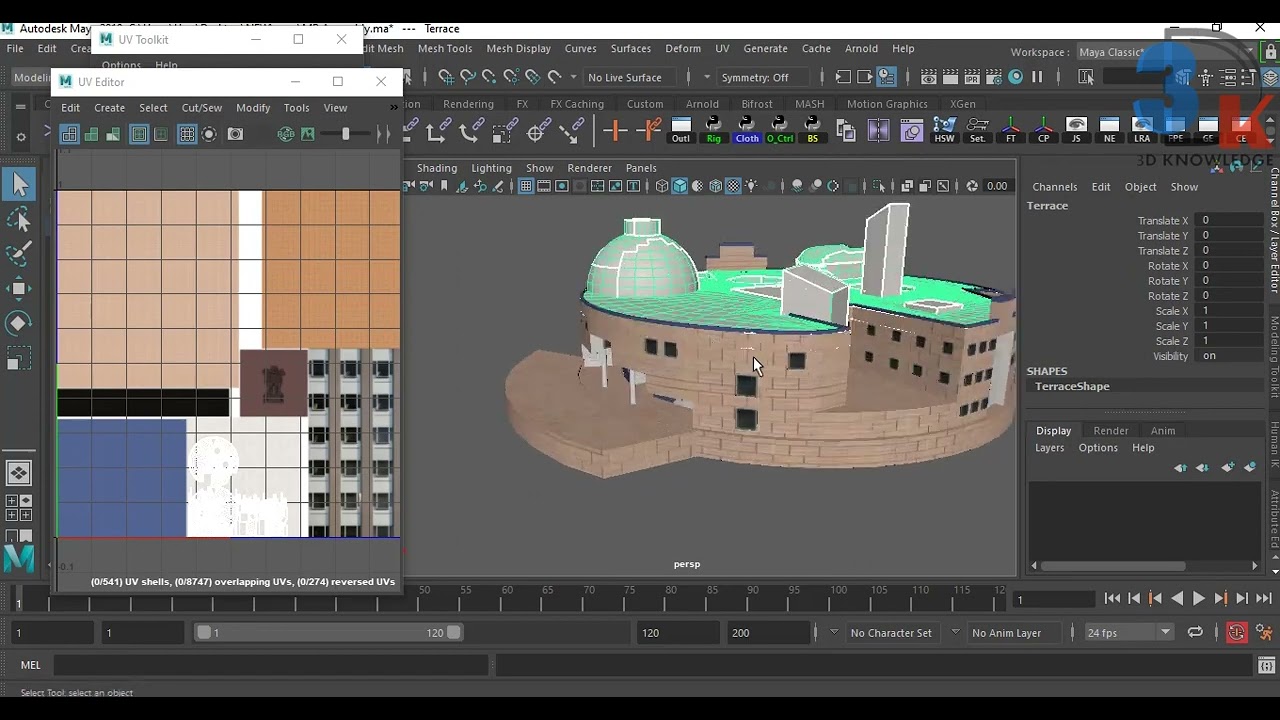Open the Cut/Sew menu in UV Editor

pos(202,108)
